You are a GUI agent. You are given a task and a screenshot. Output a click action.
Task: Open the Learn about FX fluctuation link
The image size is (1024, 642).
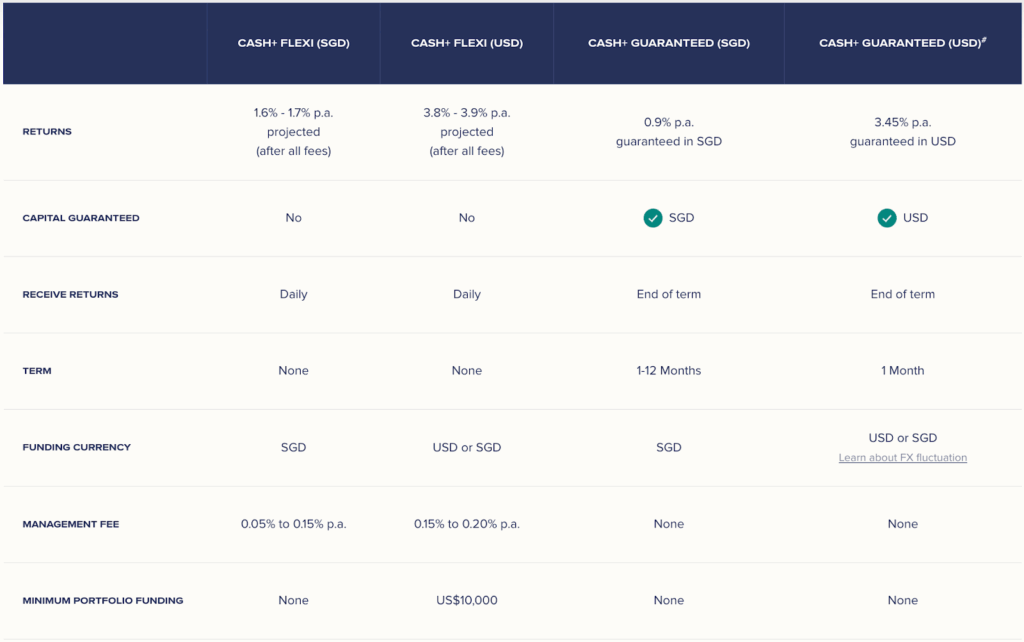coord(902,458)
